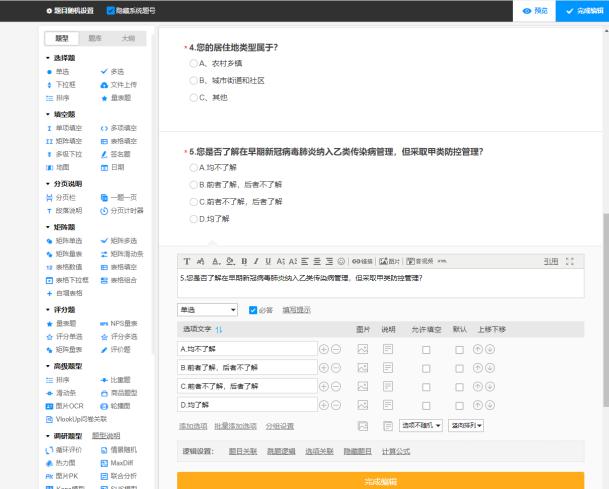Check 允许填空 for option D.均了解
This screenshot has height=489, width=609.
(426, 405)
